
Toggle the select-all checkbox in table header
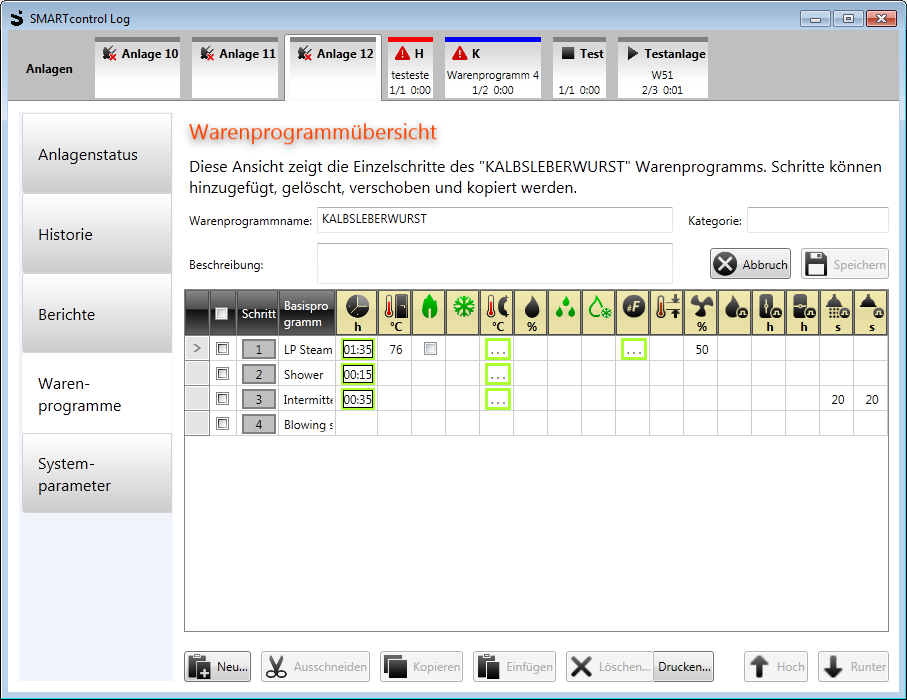pyautogui.click(x=223, y=313)
